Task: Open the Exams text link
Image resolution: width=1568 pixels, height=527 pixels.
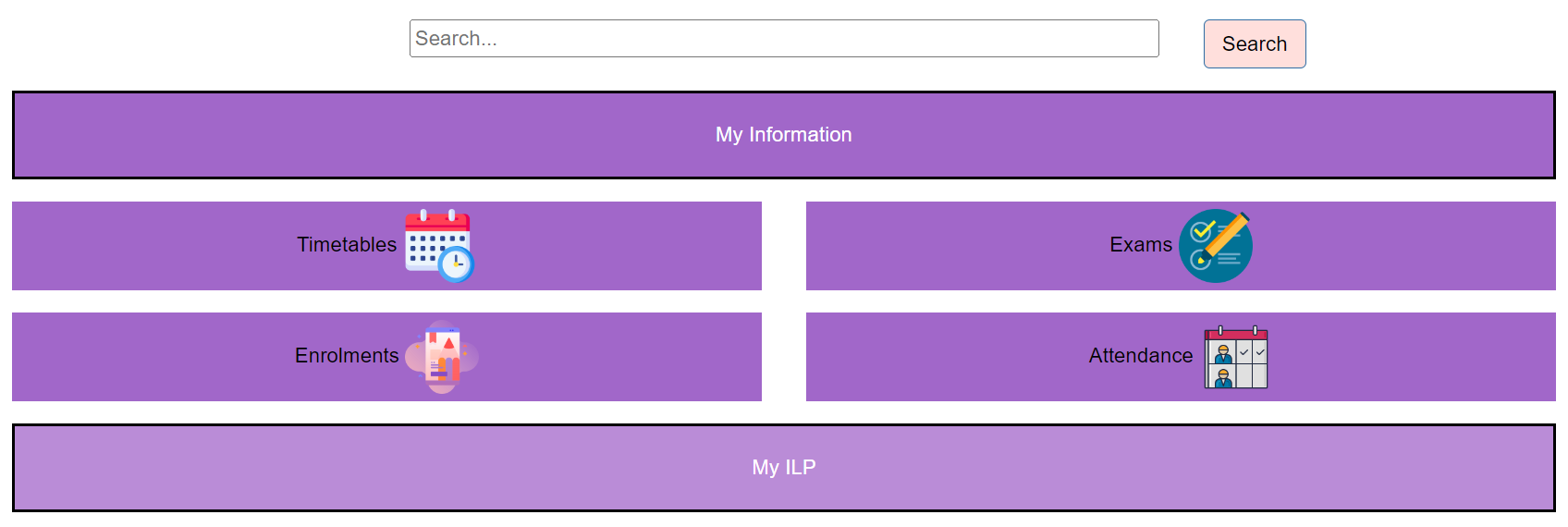Action: (x=1140, y=245)
